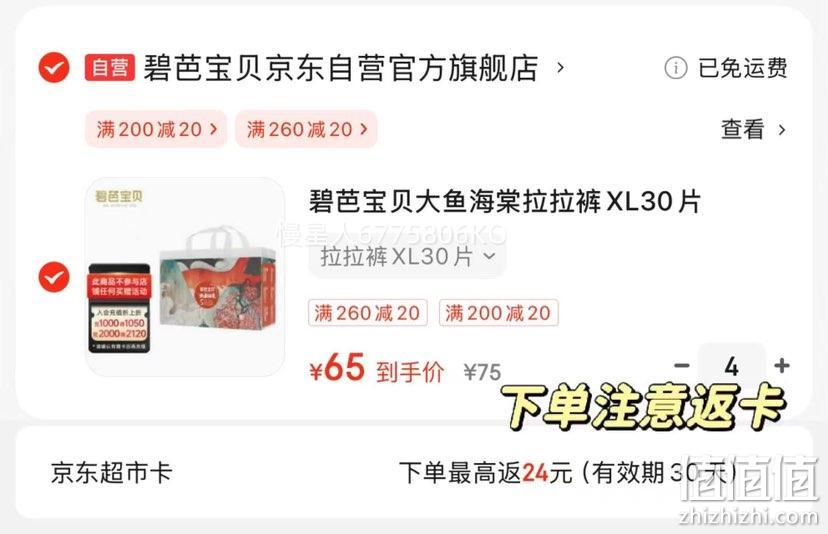This screenshot has height=534, width=828.
Task: Click the product-level 满200减20 promo tag
Action: click(498, 313)
